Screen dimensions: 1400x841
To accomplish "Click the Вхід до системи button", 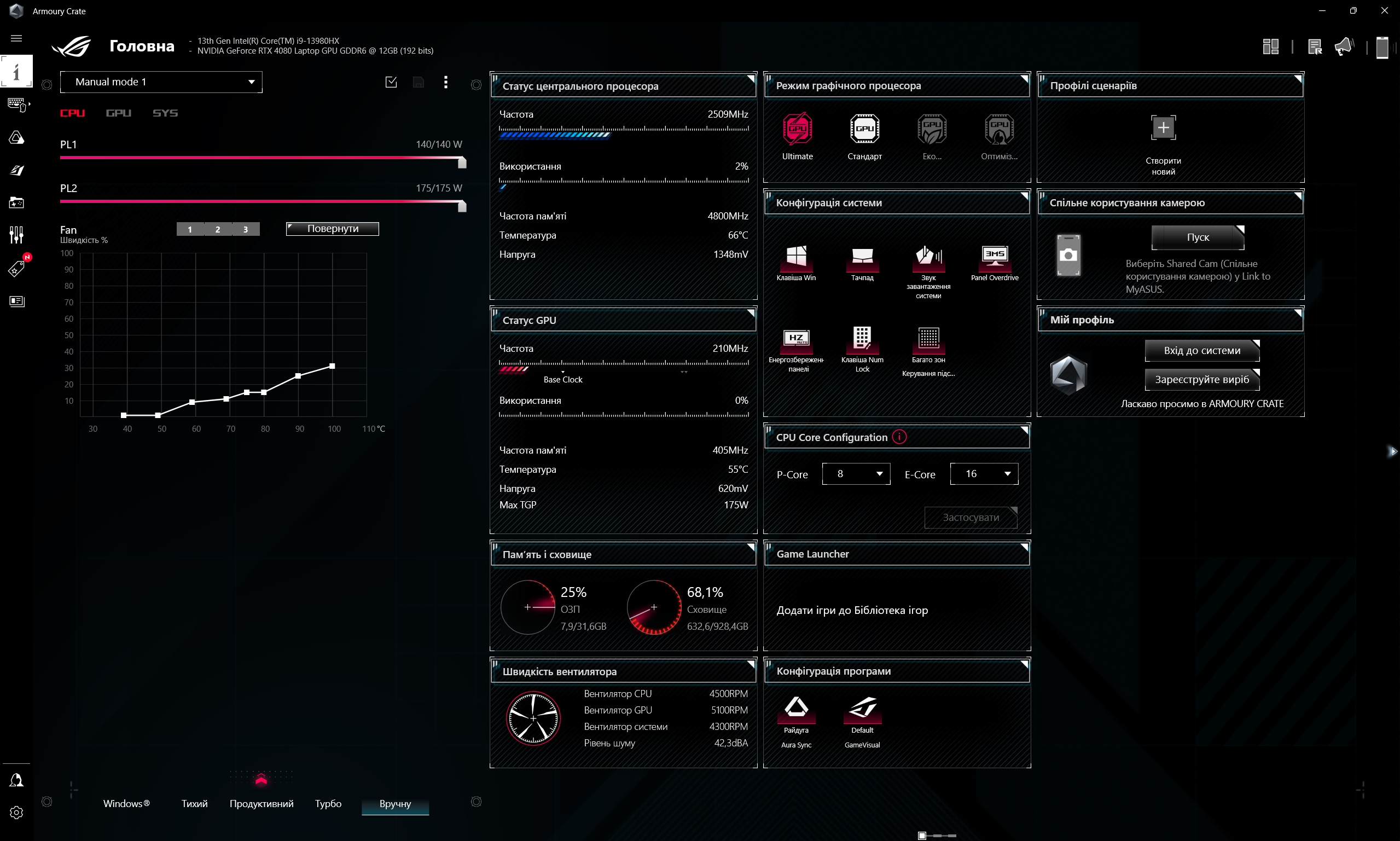I will (x=1202, y=350).
